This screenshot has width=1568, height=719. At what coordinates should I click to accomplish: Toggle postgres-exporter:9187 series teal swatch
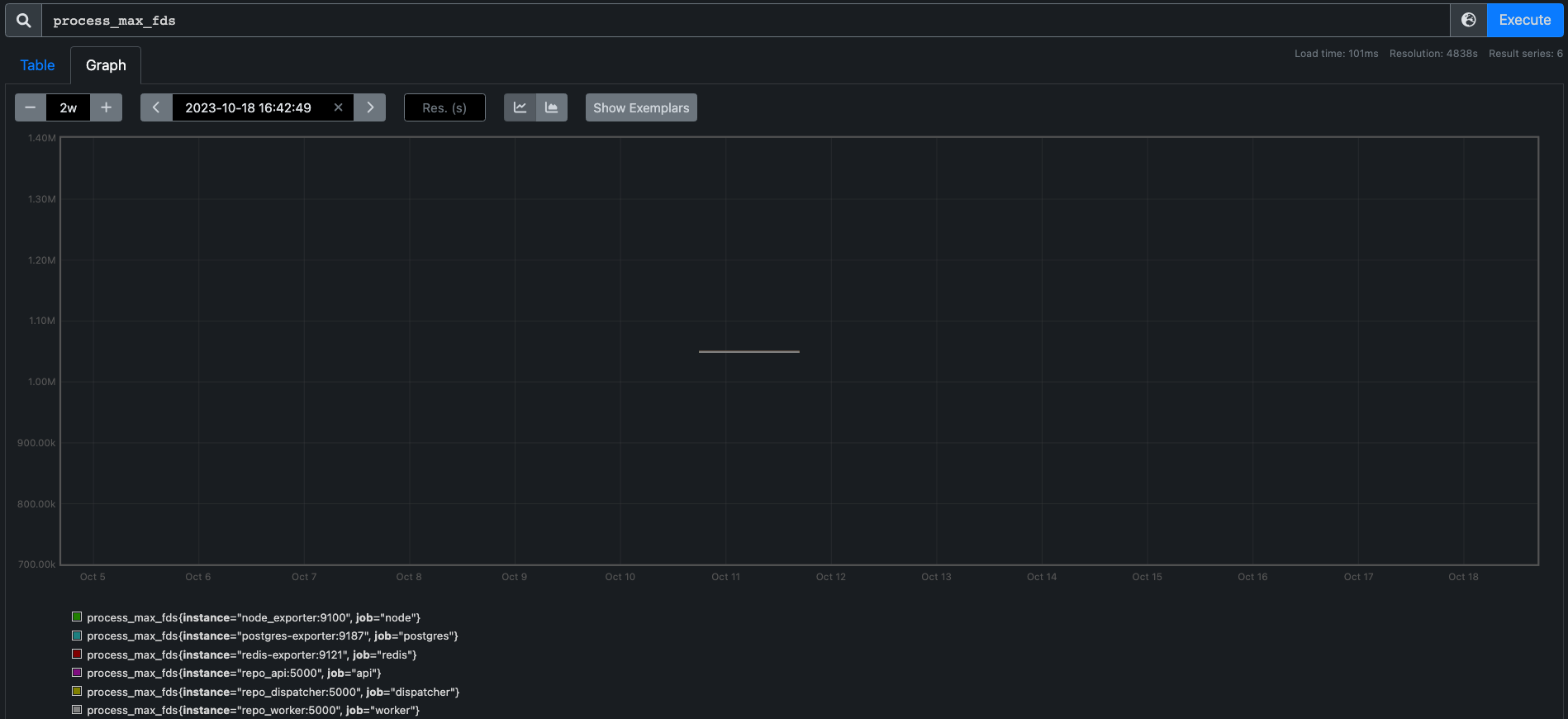pyautogui.click(x=77, y=636)
